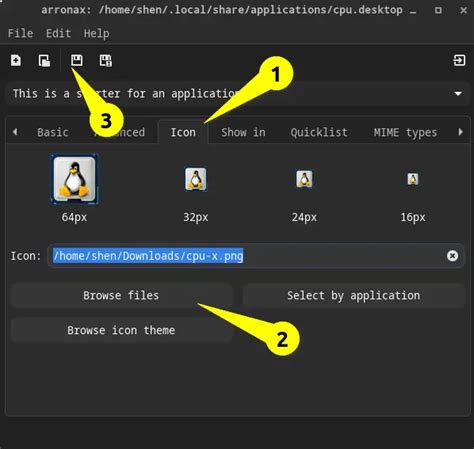Close the arronax window

click(463, 10)
